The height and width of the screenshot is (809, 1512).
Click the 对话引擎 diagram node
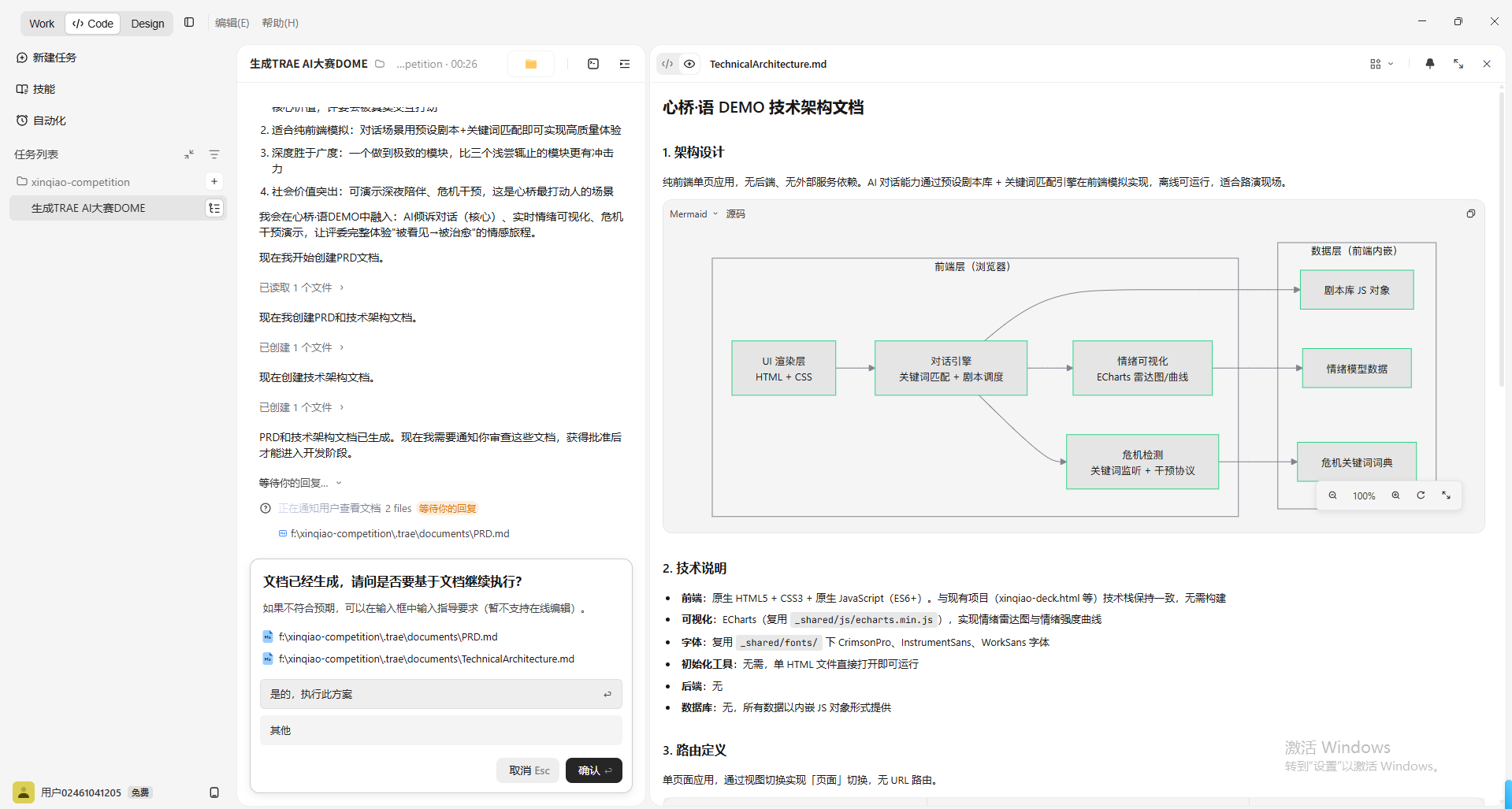tap(951, 368)
